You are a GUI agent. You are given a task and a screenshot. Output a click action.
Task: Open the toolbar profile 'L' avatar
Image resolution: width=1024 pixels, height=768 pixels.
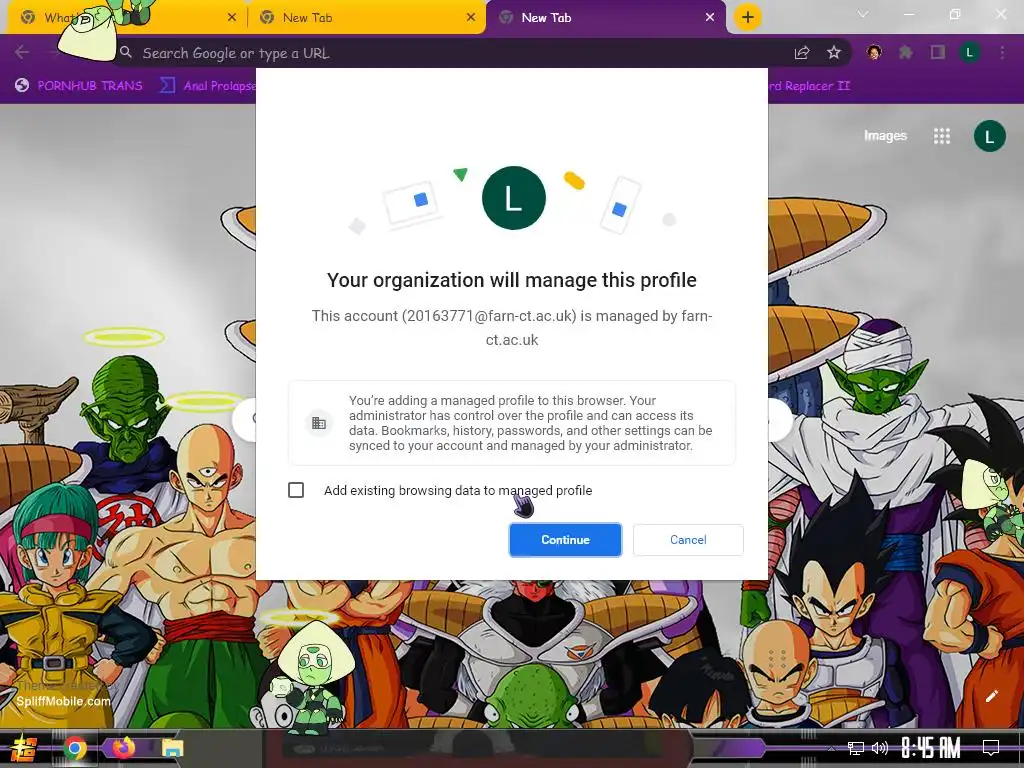[x=970, y=53]
